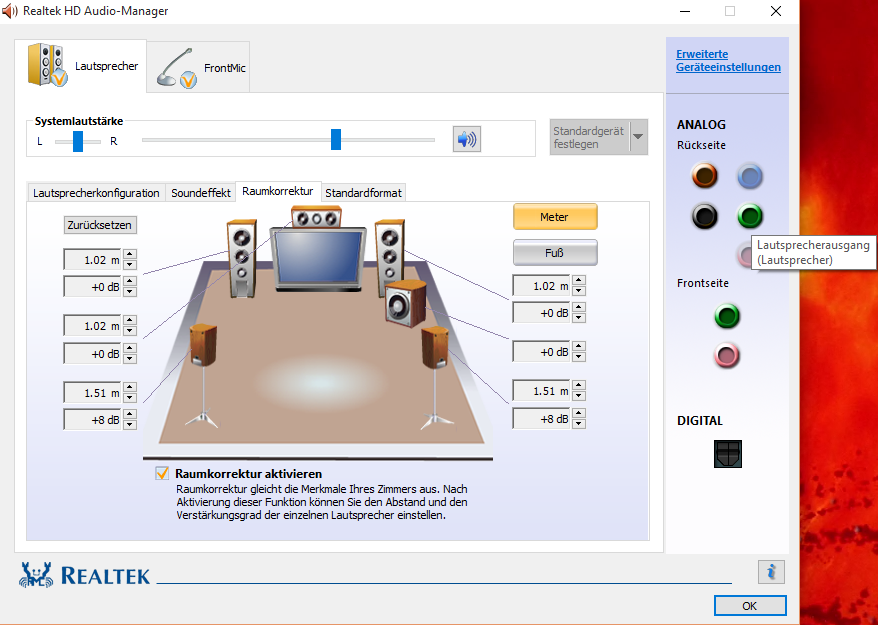Click the Standardgerät festlegen button
This screenshot has width=878, height=625.
589,137
